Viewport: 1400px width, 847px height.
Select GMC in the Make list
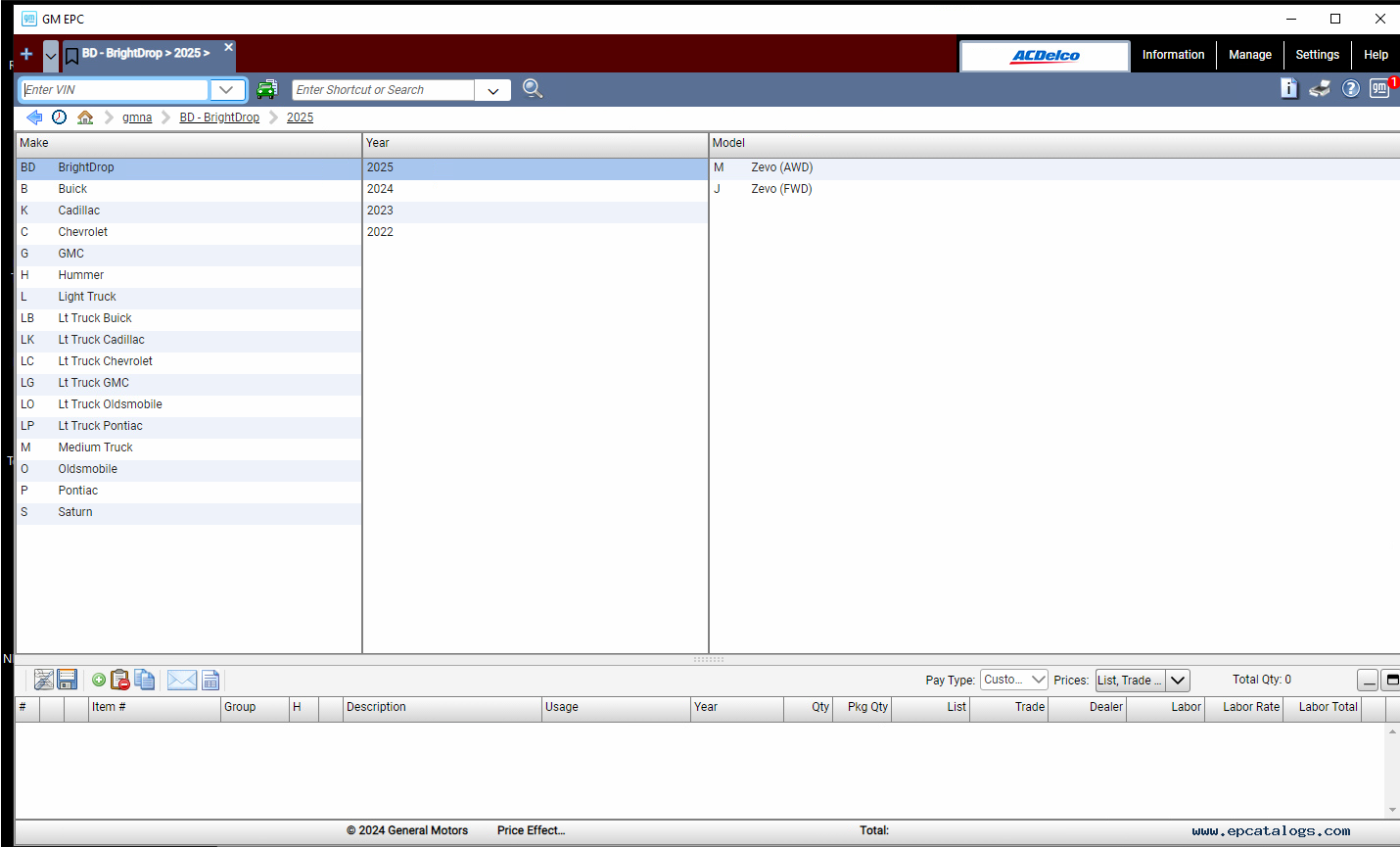tap(189, 254)
